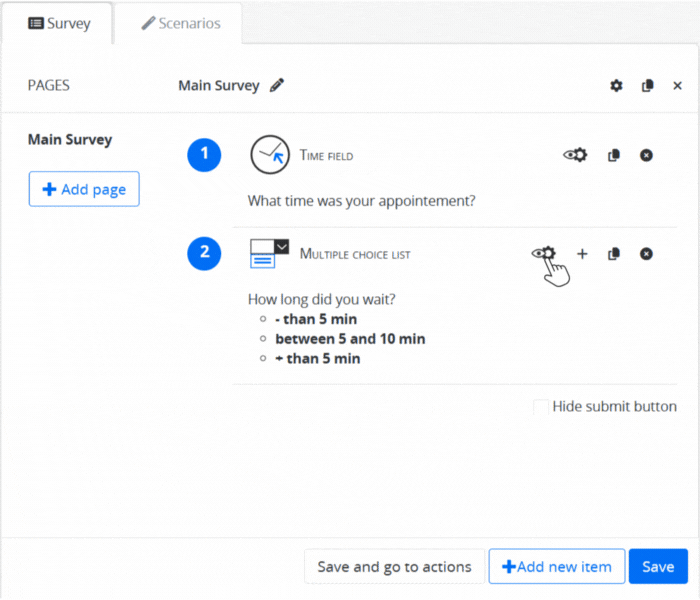
Task: Edit the Main Survey title with pencil icon
Action: pyautogui.click(x=277, y=86)
